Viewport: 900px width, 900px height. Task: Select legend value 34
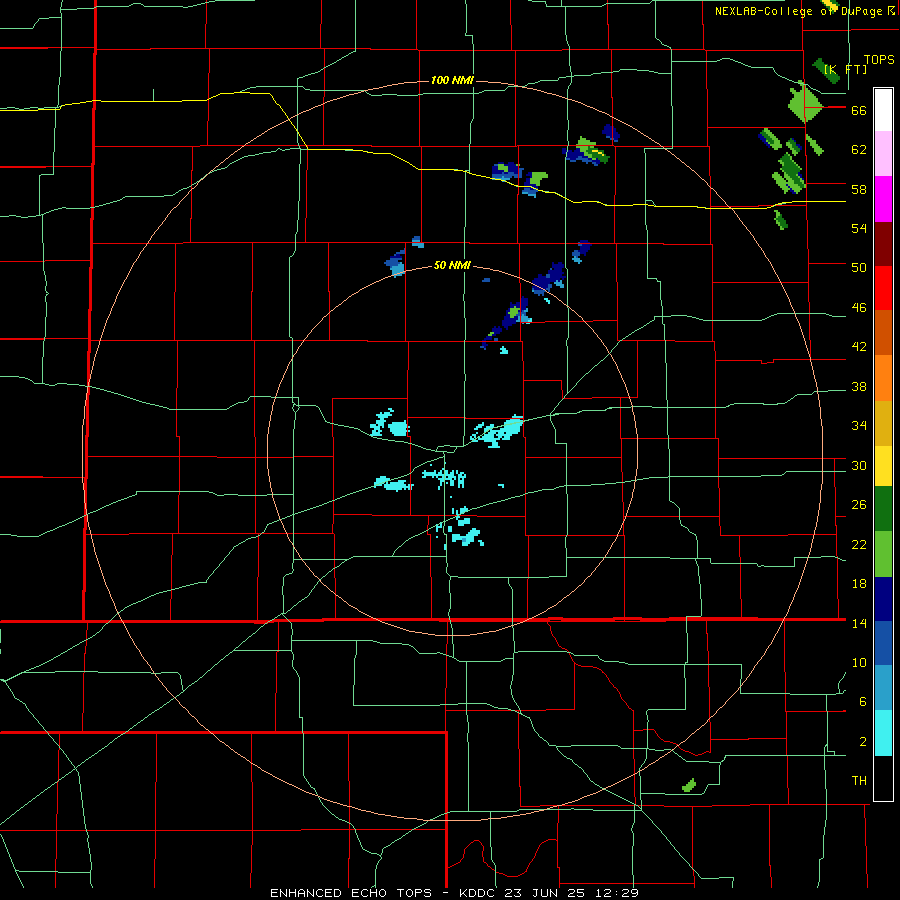tap(859, 426)
